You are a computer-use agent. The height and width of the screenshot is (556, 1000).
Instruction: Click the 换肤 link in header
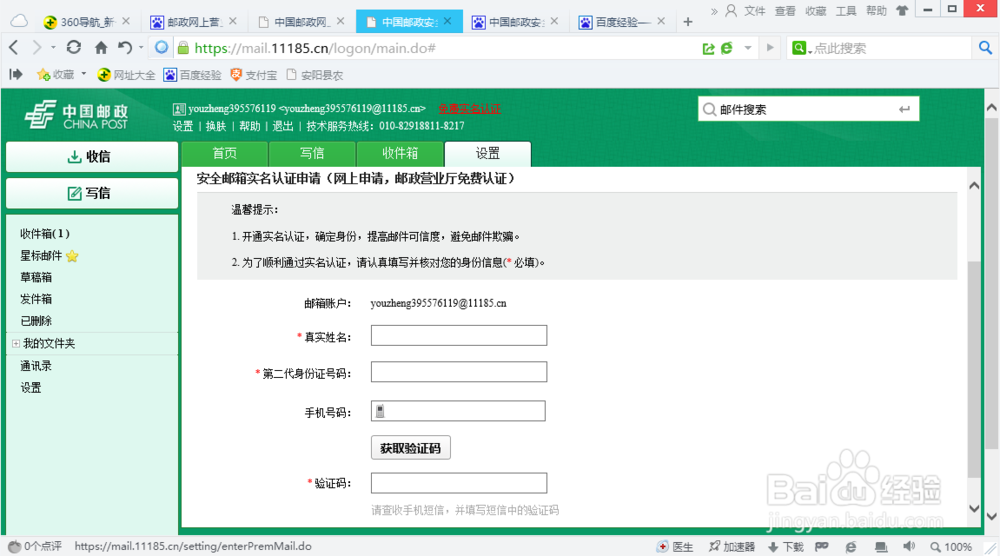216,126
